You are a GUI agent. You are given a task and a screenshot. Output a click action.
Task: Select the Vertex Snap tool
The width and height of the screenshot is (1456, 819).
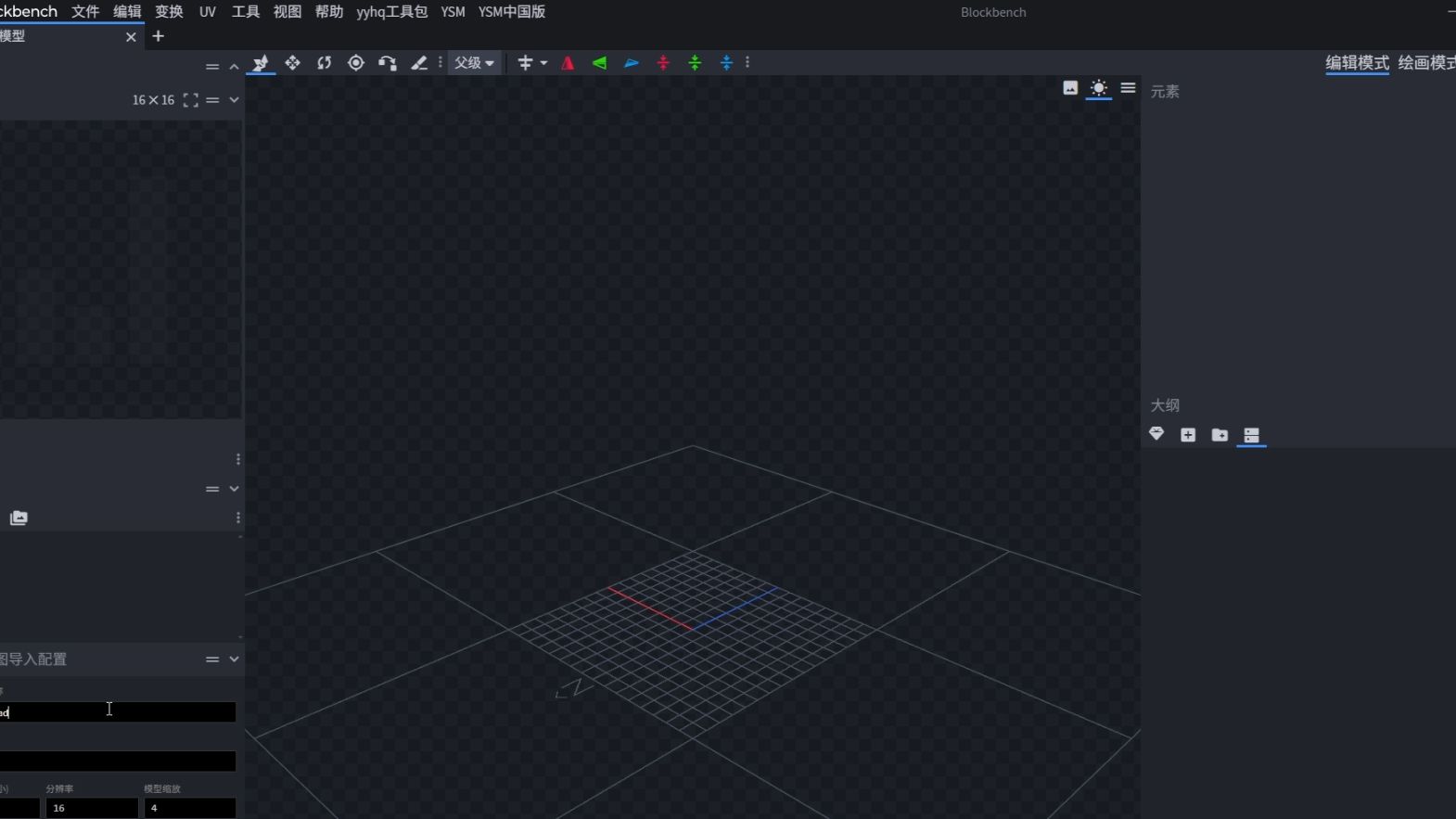(x=387, y=63)
